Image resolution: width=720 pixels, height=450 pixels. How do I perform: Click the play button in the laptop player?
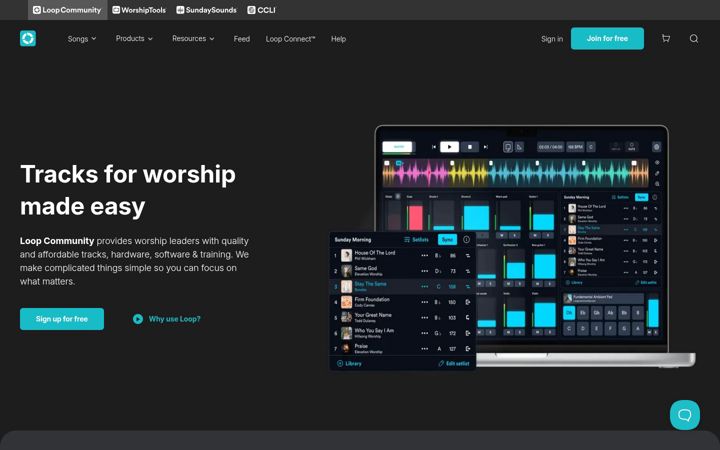coord(450,147)
